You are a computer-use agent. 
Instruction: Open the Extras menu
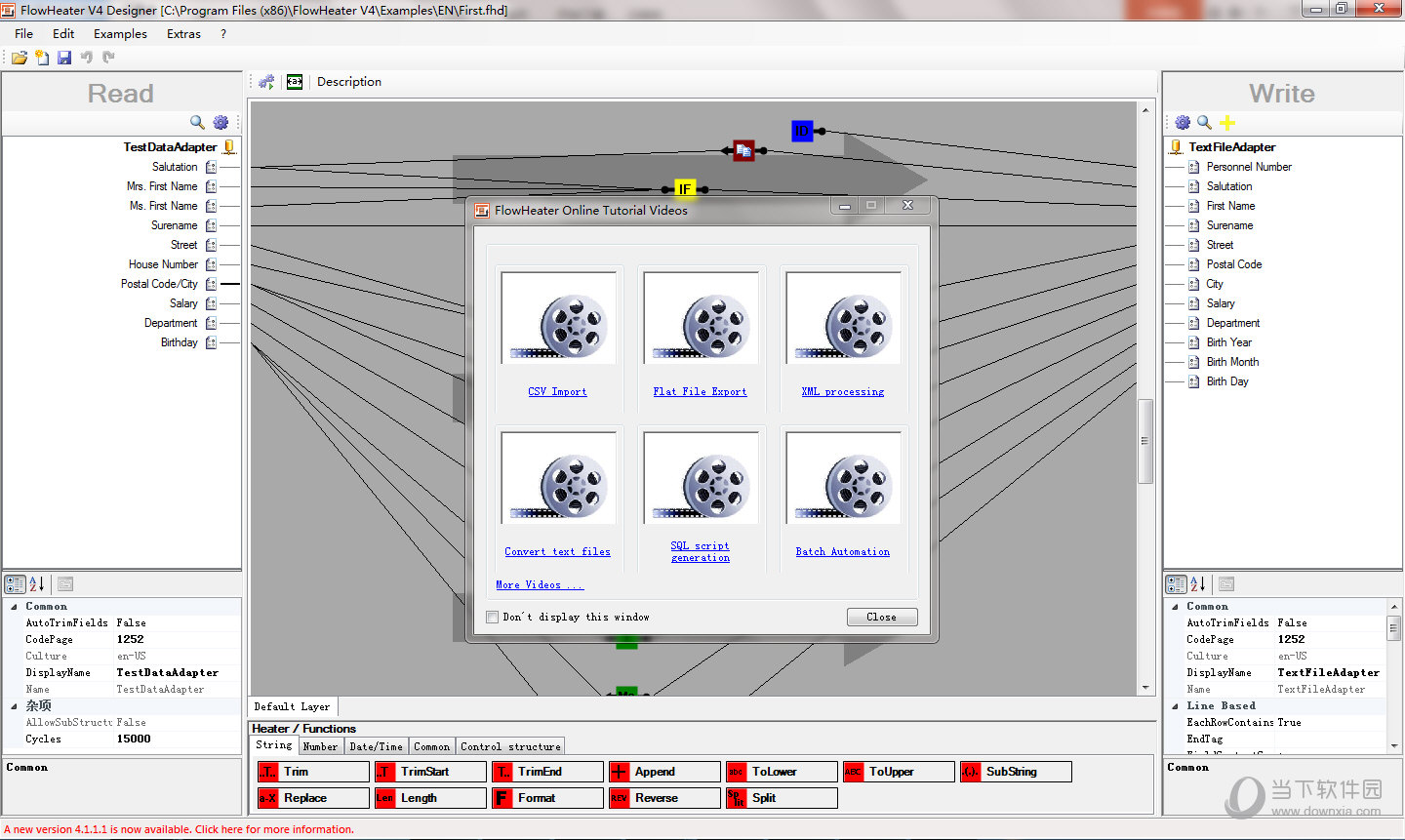pos(183,33)
